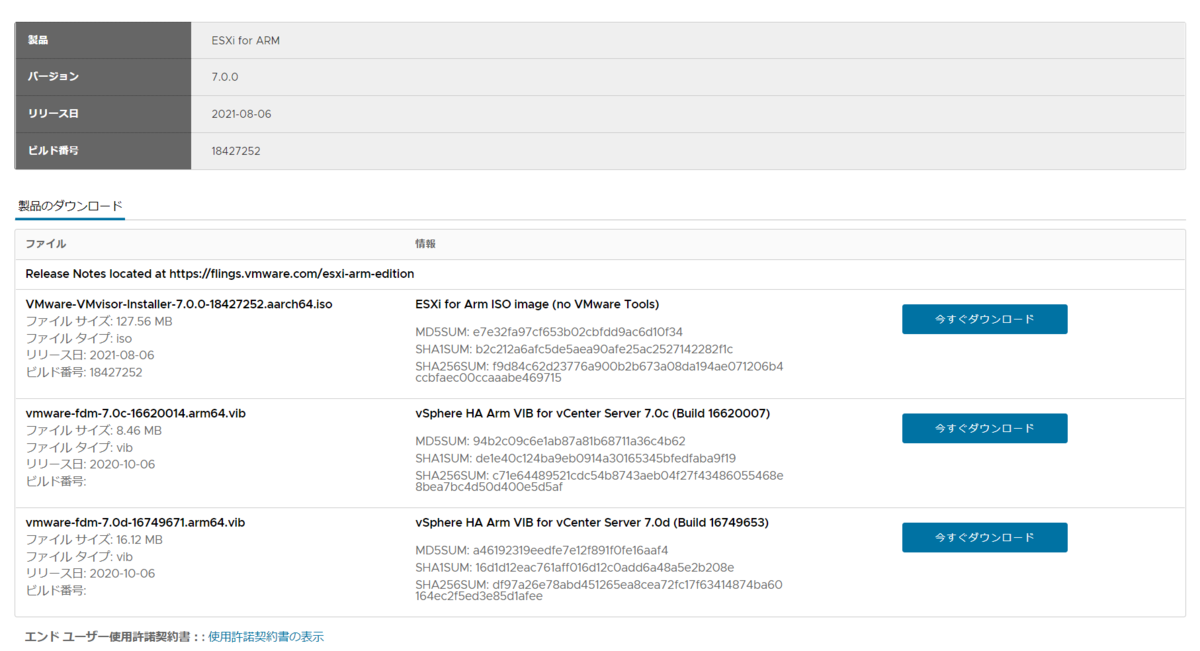The height and width of the screenshot is (651, 1200).
Task: Click the version value 7.0.0
Action: [225, 77]
